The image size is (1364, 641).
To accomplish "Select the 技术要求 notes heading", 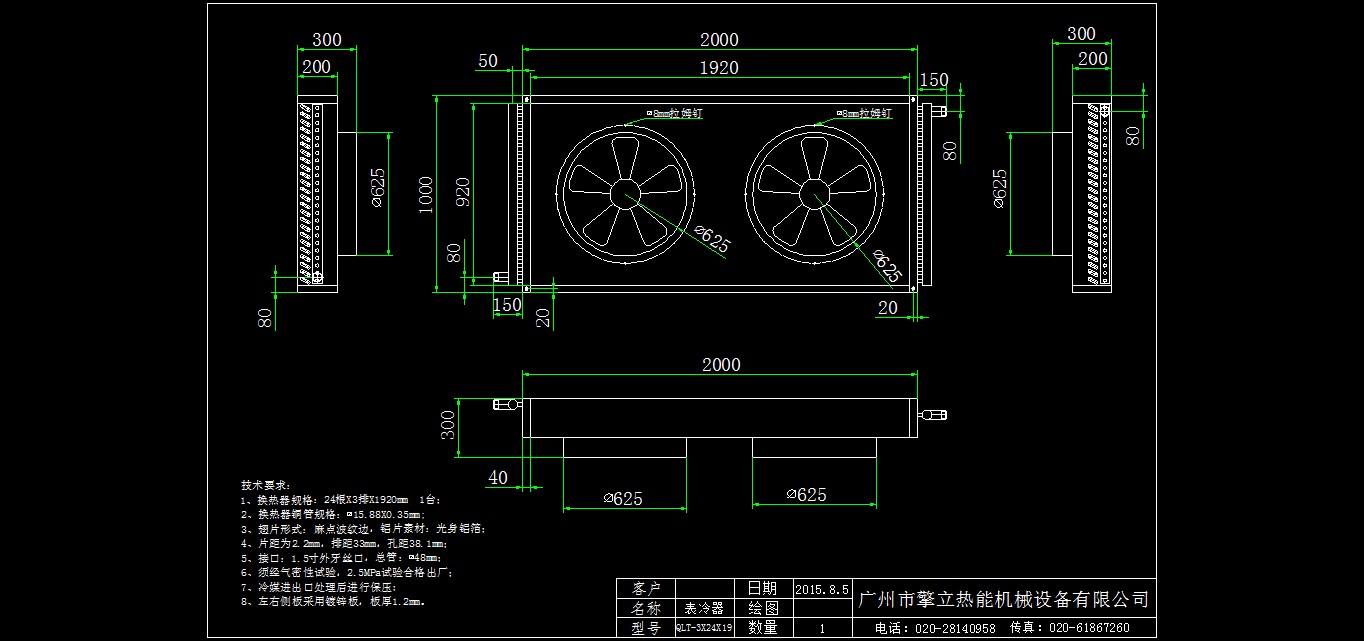I will tap(265, 484).
